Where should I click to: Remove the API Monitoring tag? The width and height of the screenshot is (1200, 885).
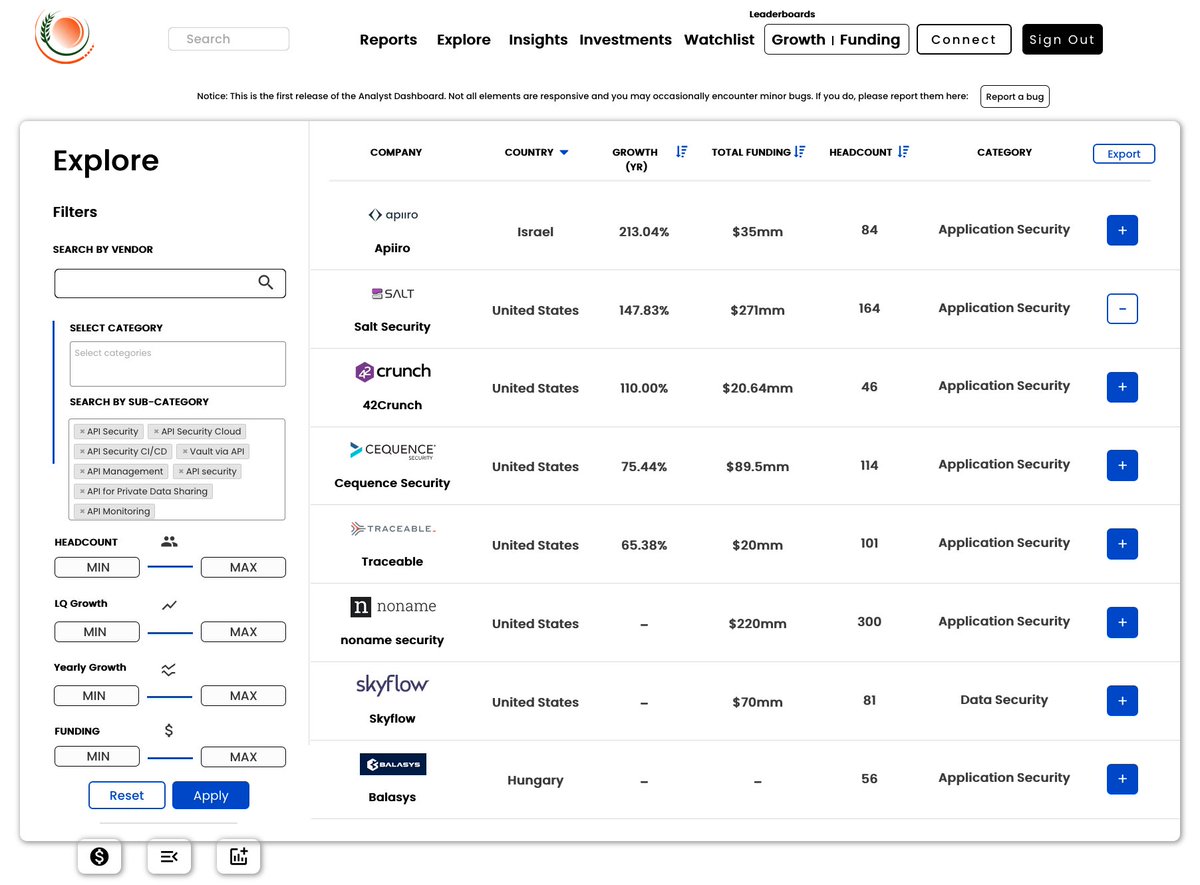point(82,512)
